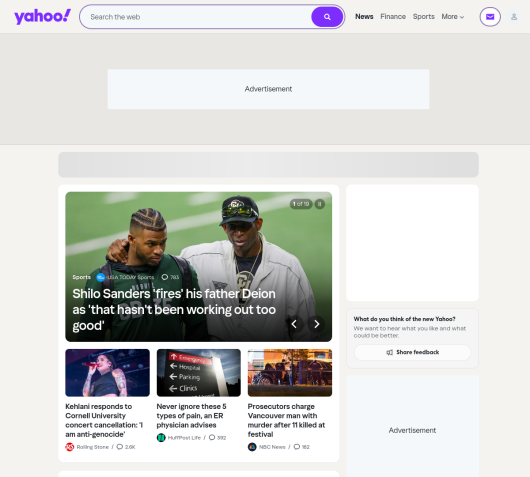Viewport: 530px width, 477px height.
Task: Click the NBC News source logo
Action: point(252,447)
